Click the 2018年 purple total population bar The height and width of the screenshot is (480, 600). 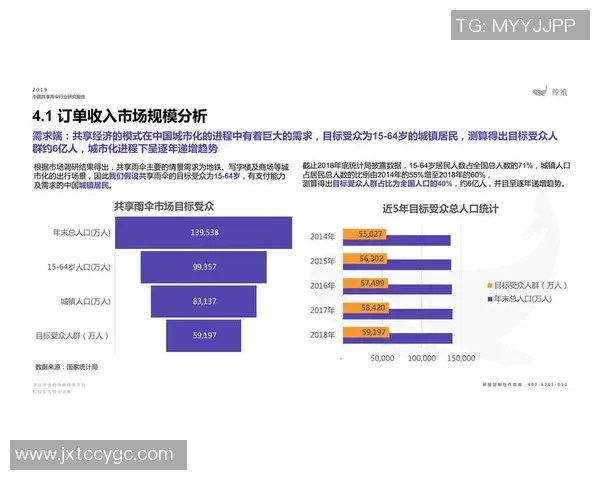tap(398, 340)
